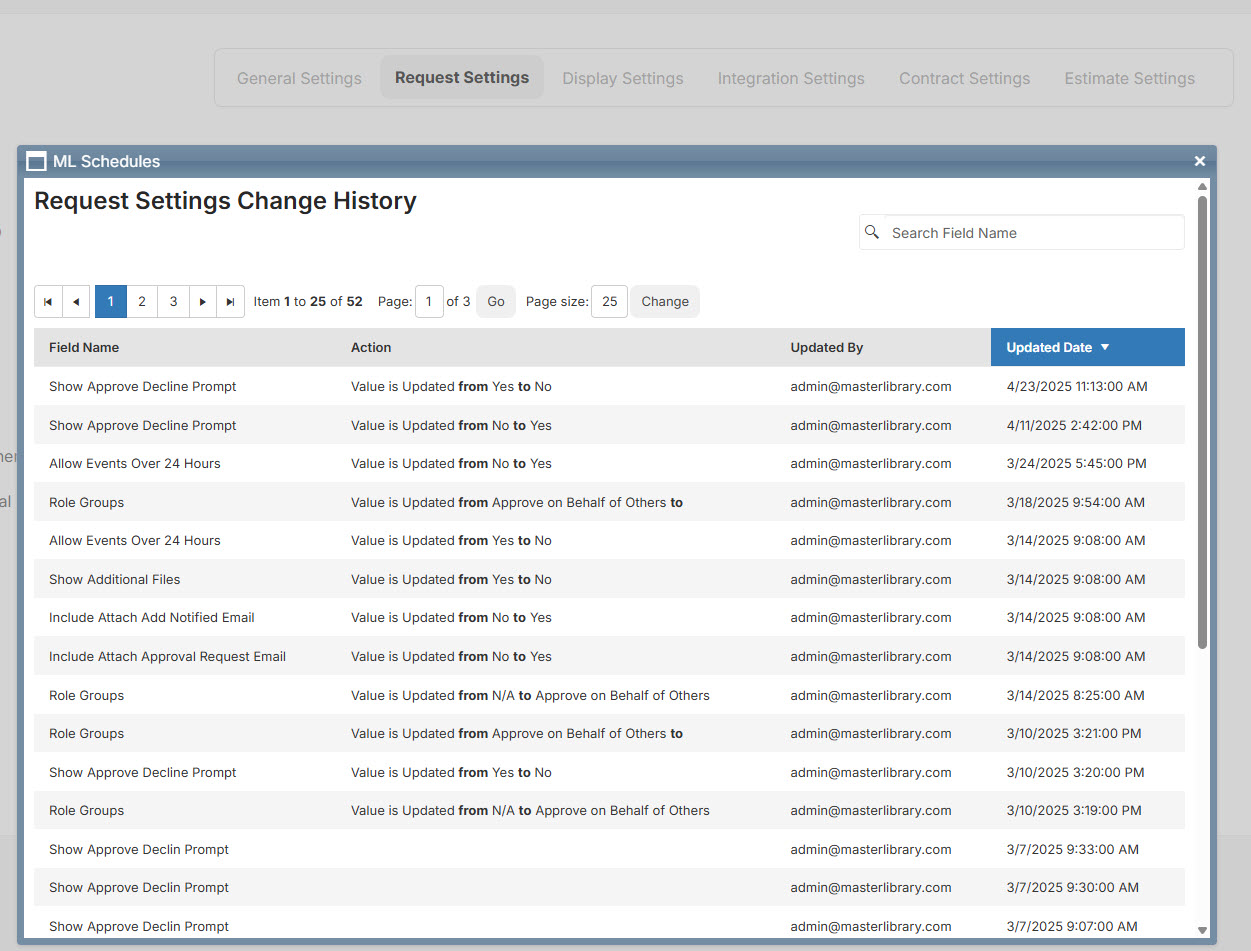Go to page 2 of history

tap(142, 302)
